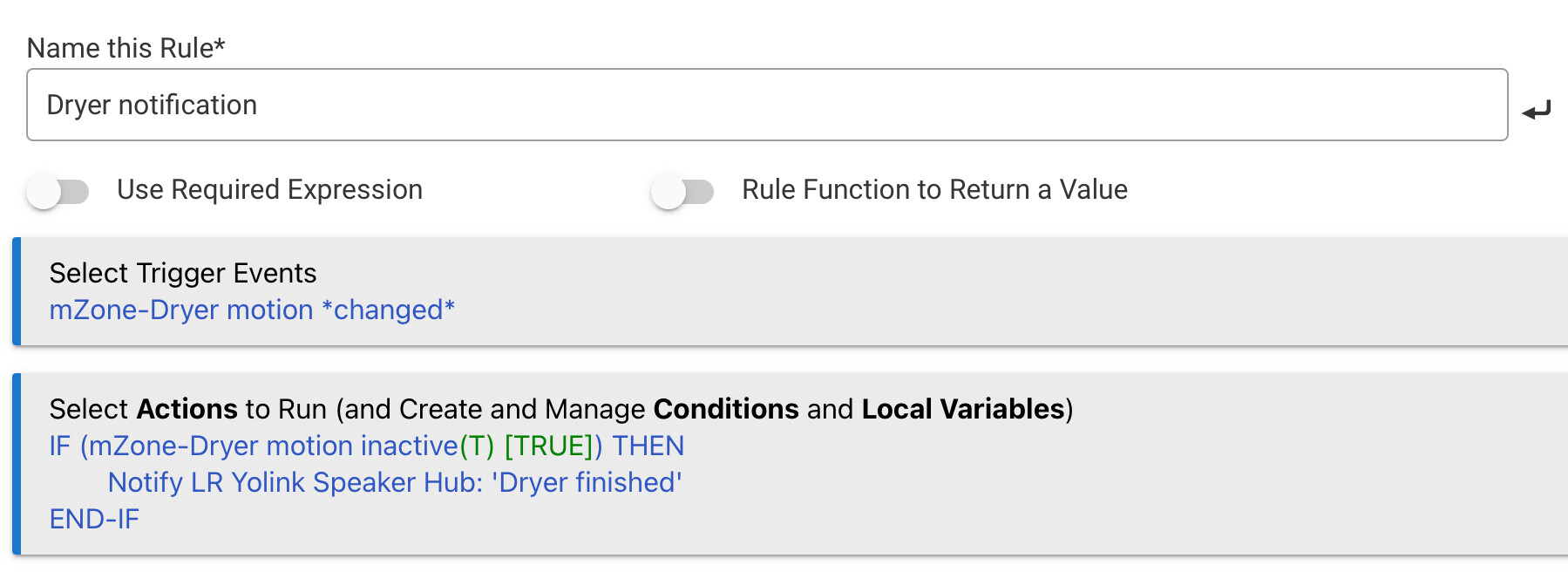Click the THEN keyword in the IF line
1568x572 pixels.
648,446
